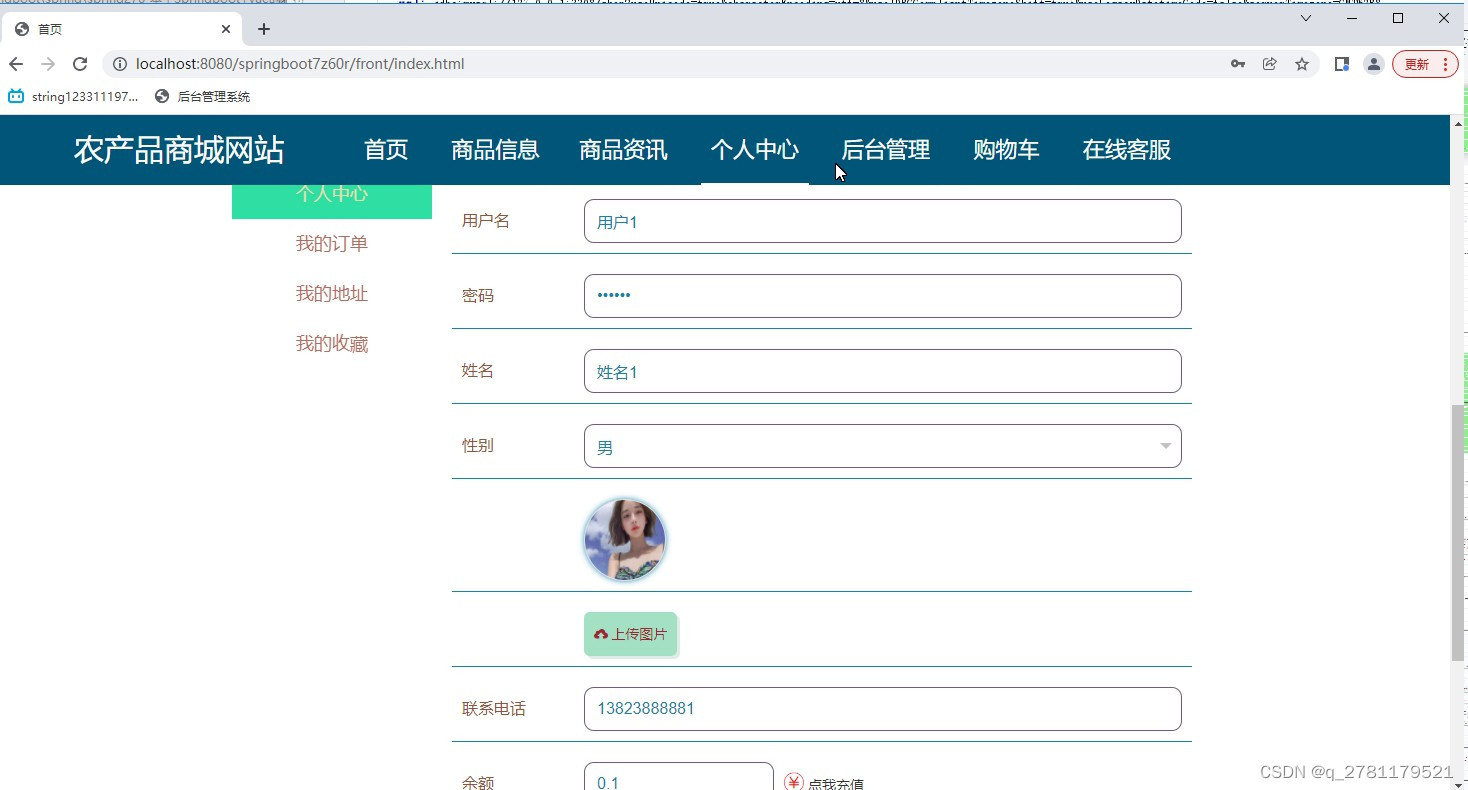
Task: Open 我的订单 in the sidebar
Action: (x=332, y=244)
